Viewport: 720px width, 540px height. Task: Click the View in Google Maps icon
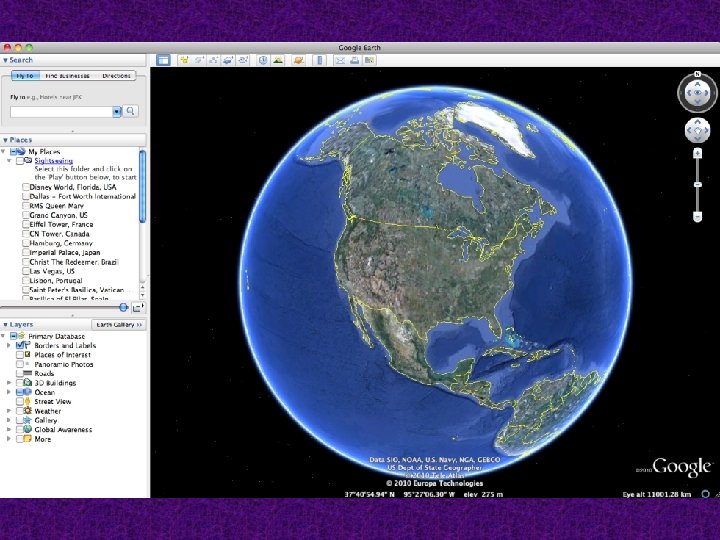369,60
